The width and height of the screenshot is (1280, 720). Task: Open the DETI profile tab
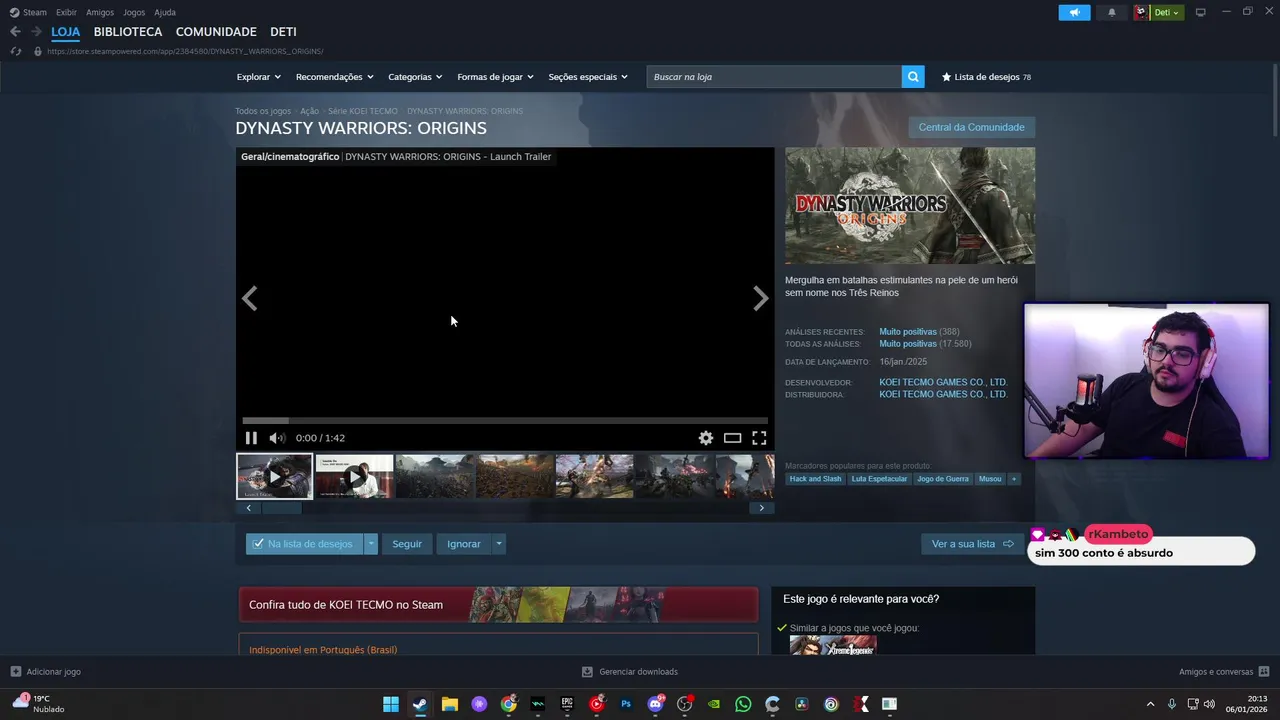pos(283,32)
